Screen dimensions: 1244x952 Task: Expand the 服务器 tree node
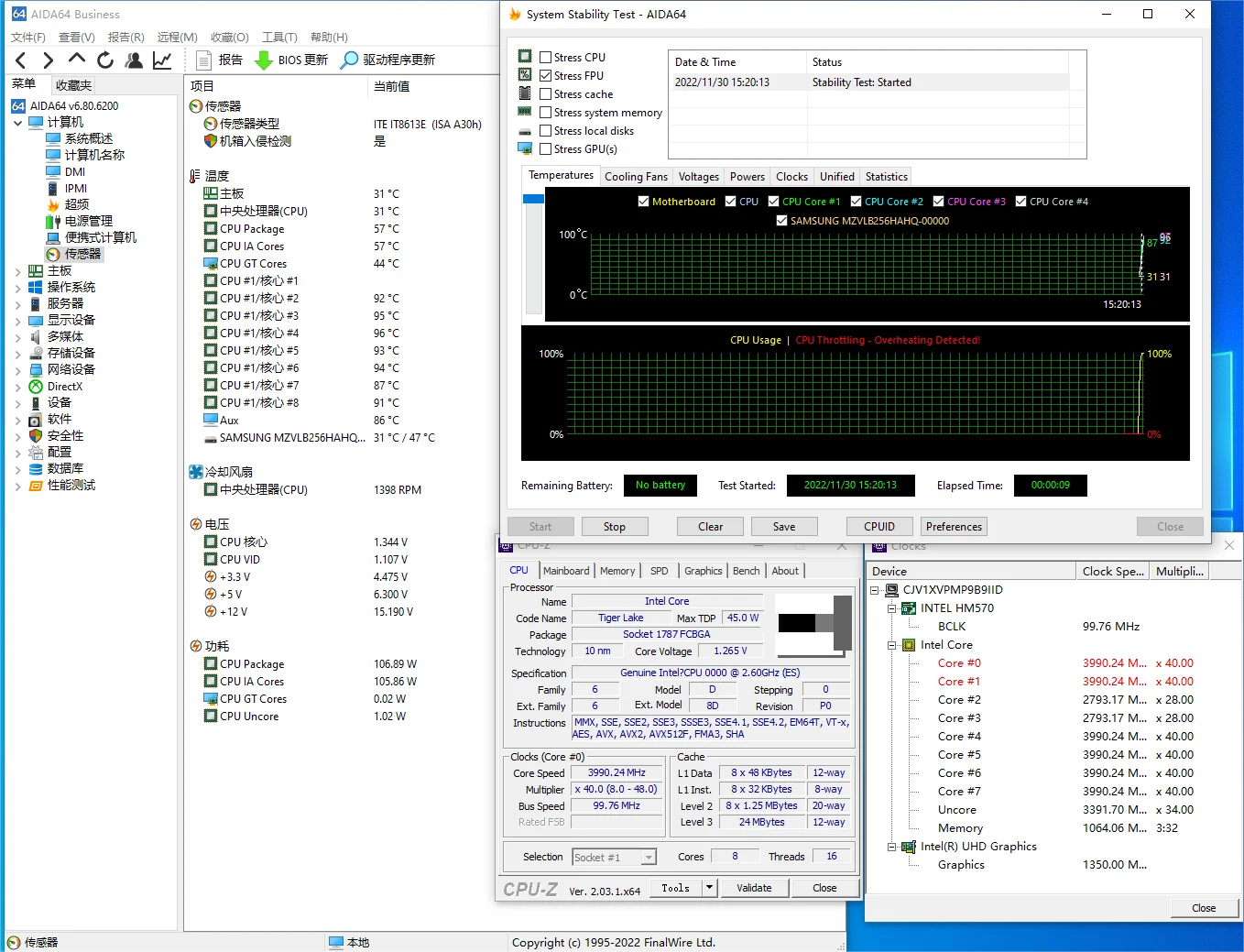pyautogui.click(x=17, y=304)
